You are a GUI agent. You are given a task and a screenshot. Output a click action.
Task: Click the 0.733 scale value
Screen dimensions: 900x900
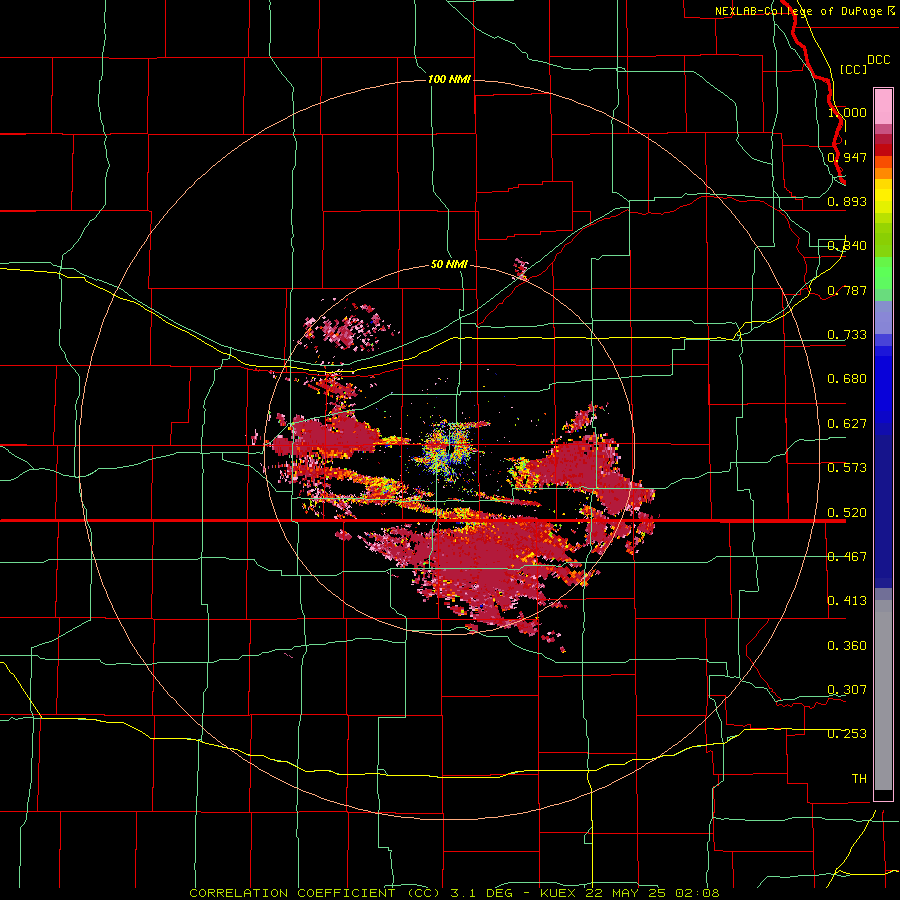pos(847,335)
